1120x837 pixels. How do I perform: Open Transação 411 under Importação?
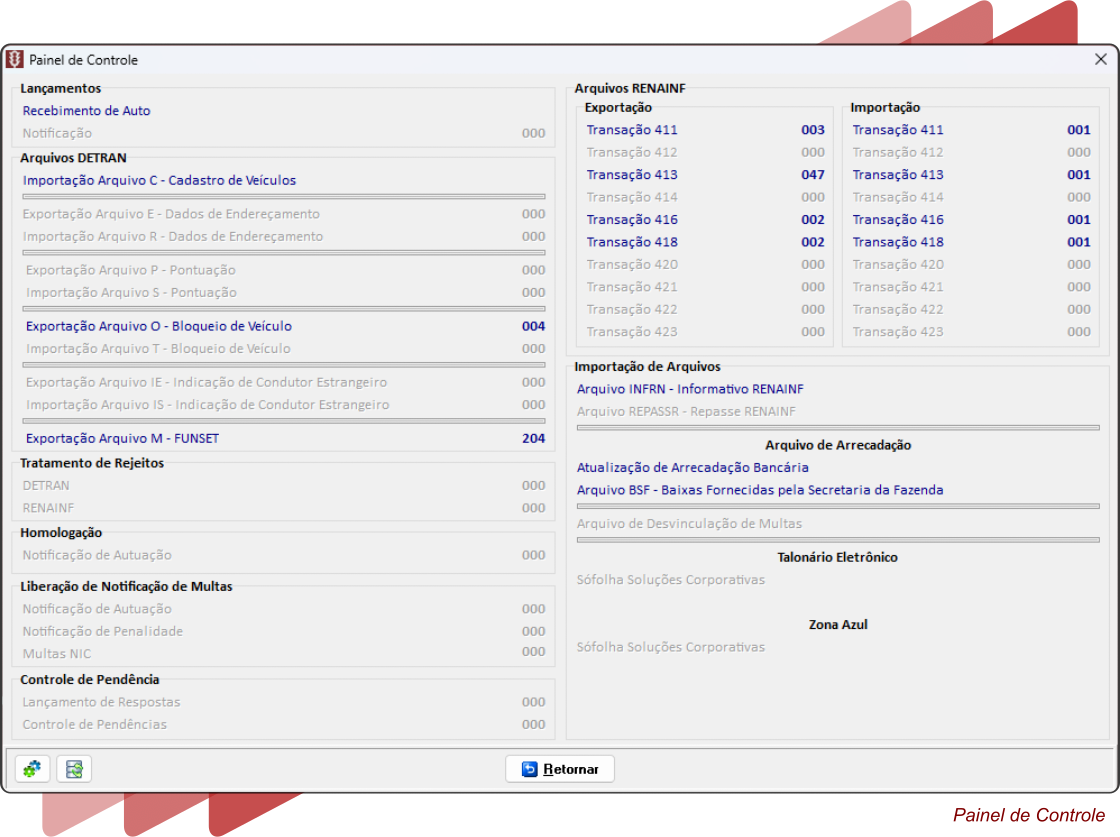click(898, 130)
